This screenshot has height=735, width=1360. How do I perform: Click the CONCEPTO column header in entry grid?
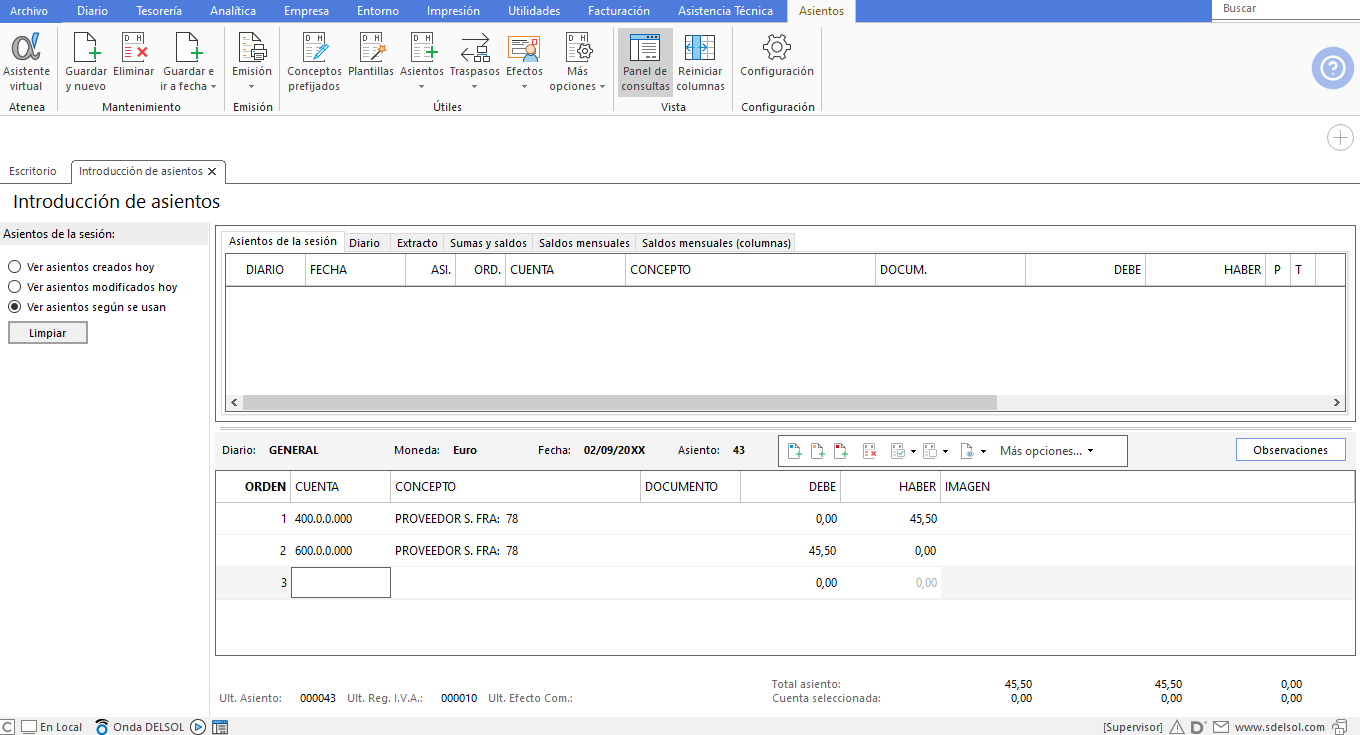click(x=516, y=487)
